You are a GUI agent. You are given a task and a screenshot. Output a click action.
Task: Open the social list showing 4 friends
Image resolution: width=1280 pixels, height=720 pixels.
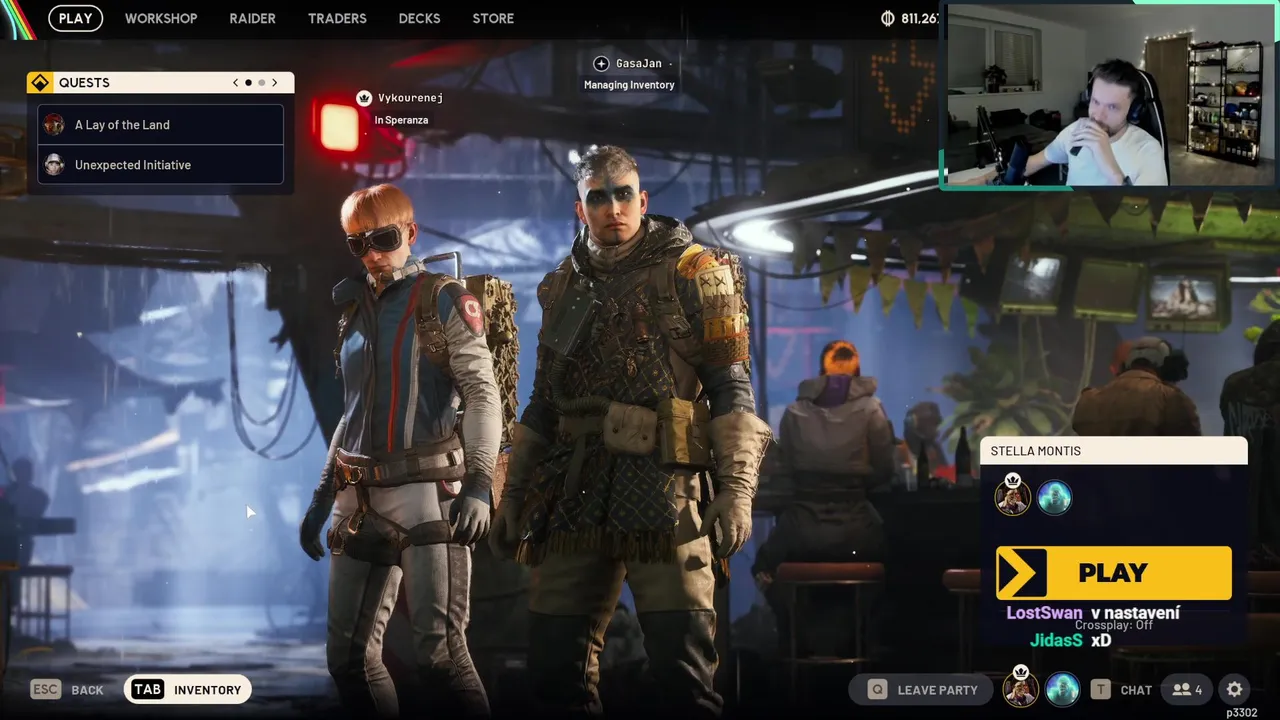tap(1187, 689)
